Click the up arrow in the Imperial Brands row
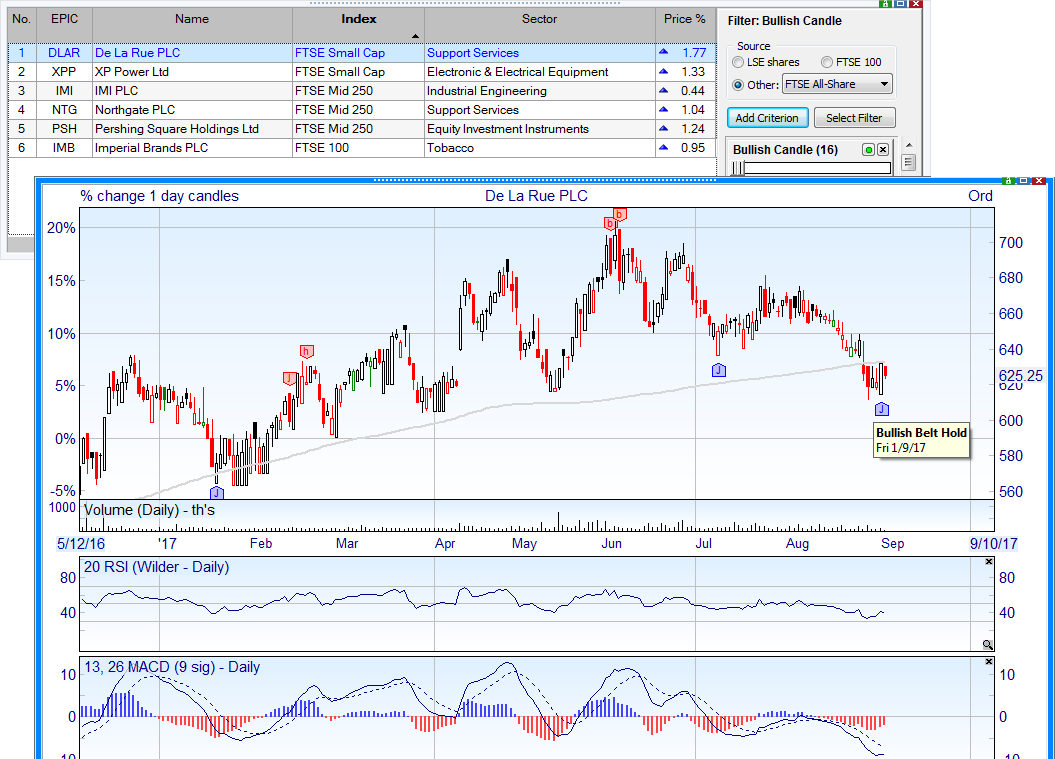Image resolution: width=1055 pixels, height=759 pixels. pyautogui.click(x=663, y=147)
